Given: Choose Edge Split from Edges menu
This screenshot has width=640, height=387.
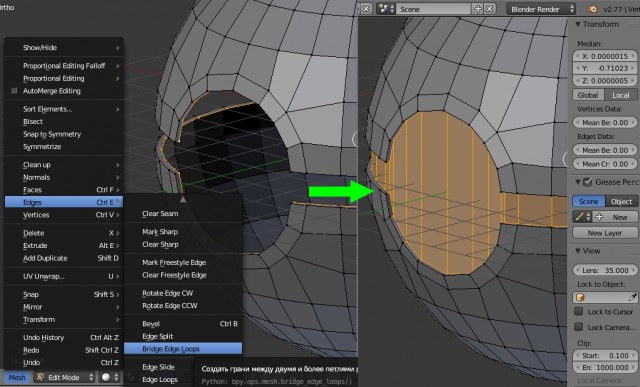Looking at the screenshot, I should click(x=183, y=336).
